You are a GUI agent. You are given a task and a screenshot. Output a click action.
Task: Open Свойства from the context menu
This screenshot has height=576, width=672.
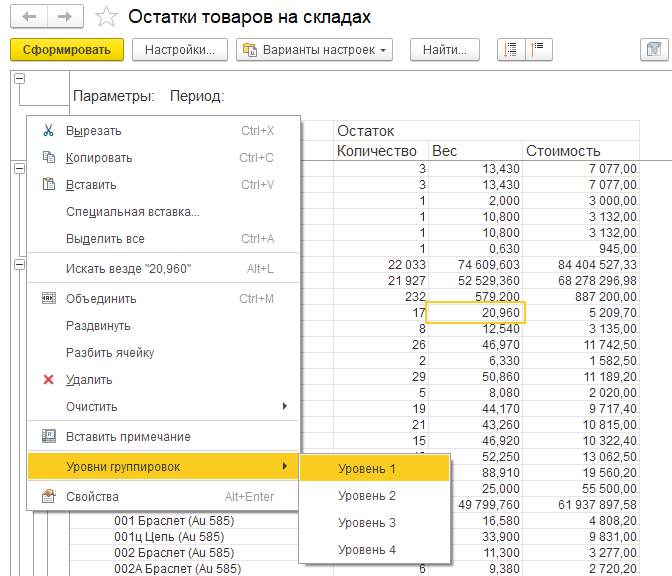point(163,496)
